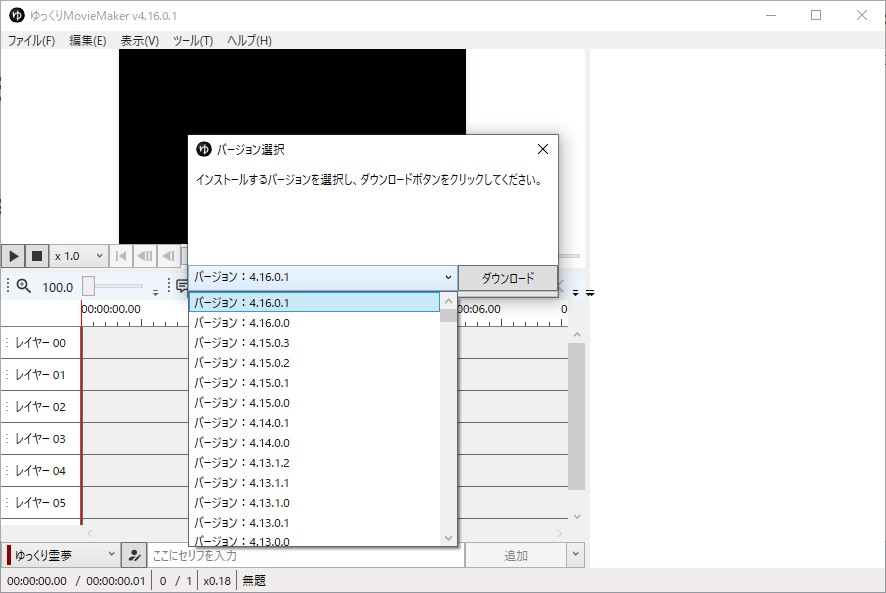Screen dimensions: 886x593
Task: Select バージョン：4.13.1.2
Action: click(314, 462)
